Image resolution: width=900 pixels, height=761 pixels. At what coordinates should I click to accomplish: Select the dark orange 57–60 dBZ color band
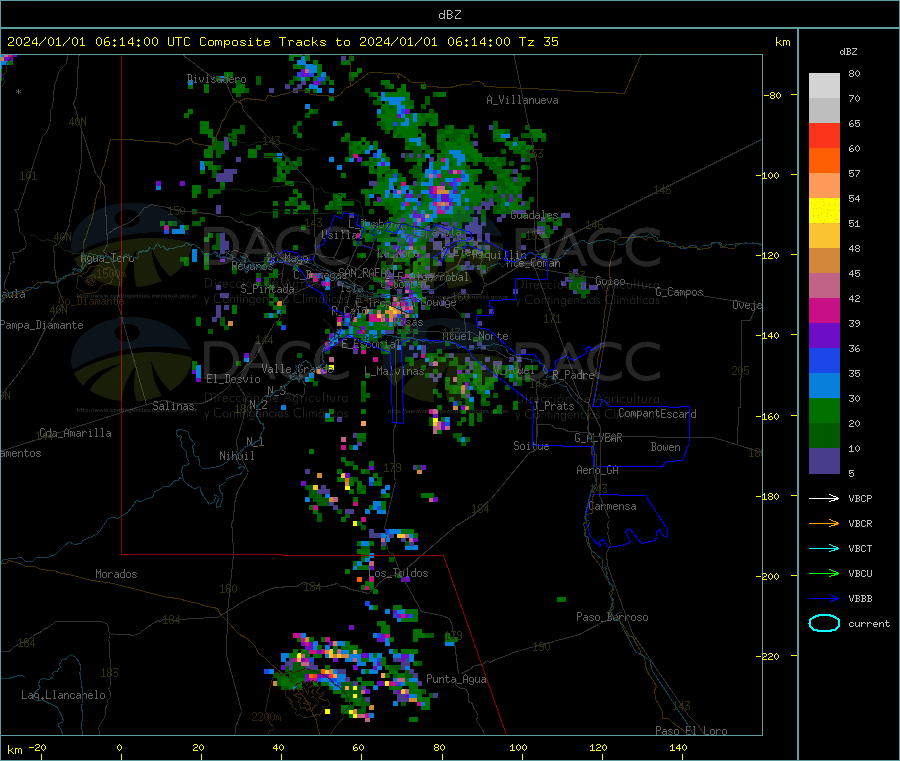tap(824, 161)
